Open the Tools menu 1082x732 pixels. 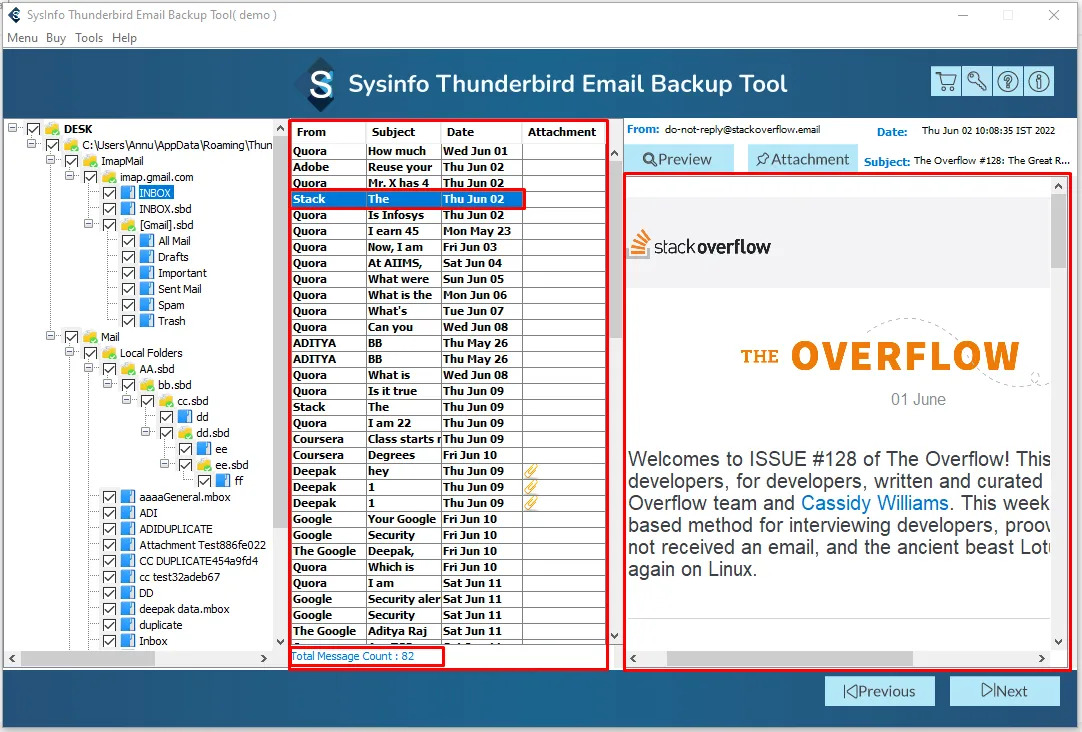tap(88, 38)
